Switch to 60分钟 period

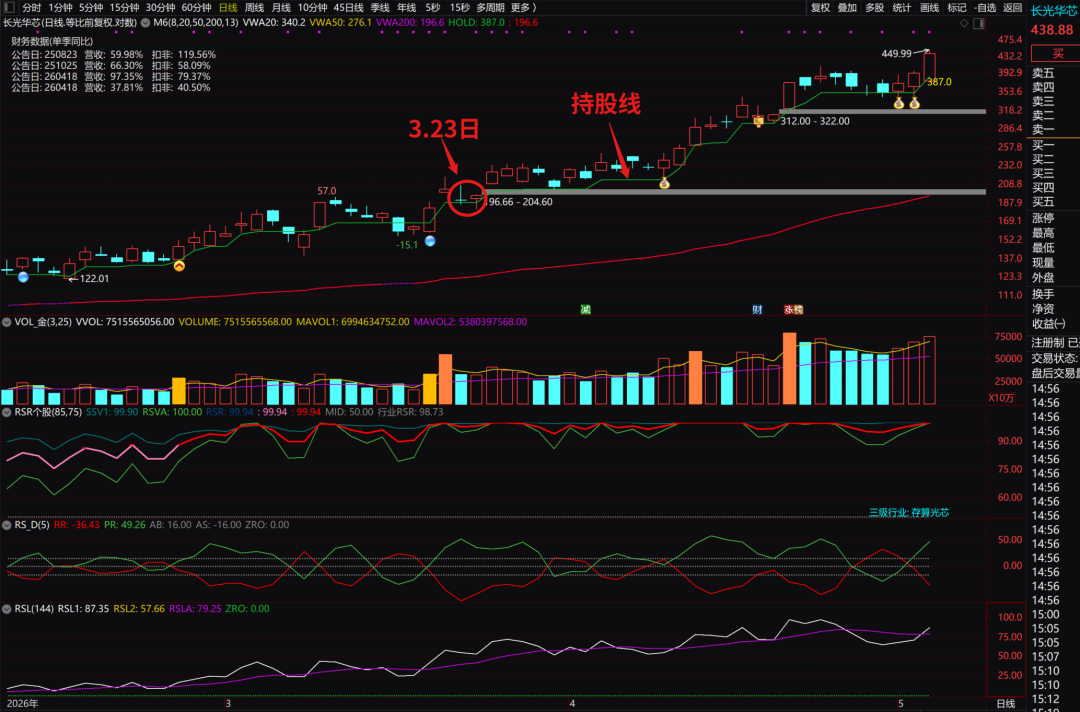pos(196,8)
